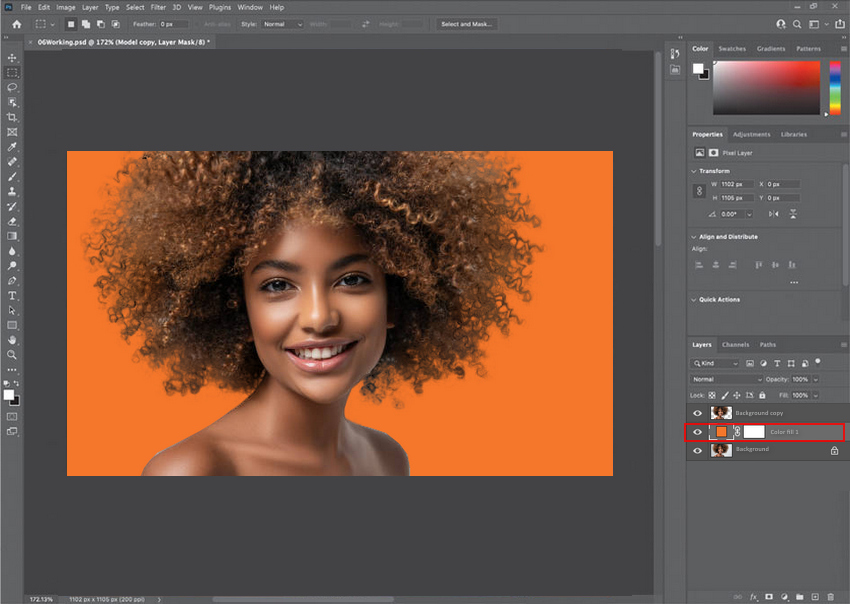This screenshot has height=604, width=850.
Task: Select the Gradient tool
Action: coord(12,236)
